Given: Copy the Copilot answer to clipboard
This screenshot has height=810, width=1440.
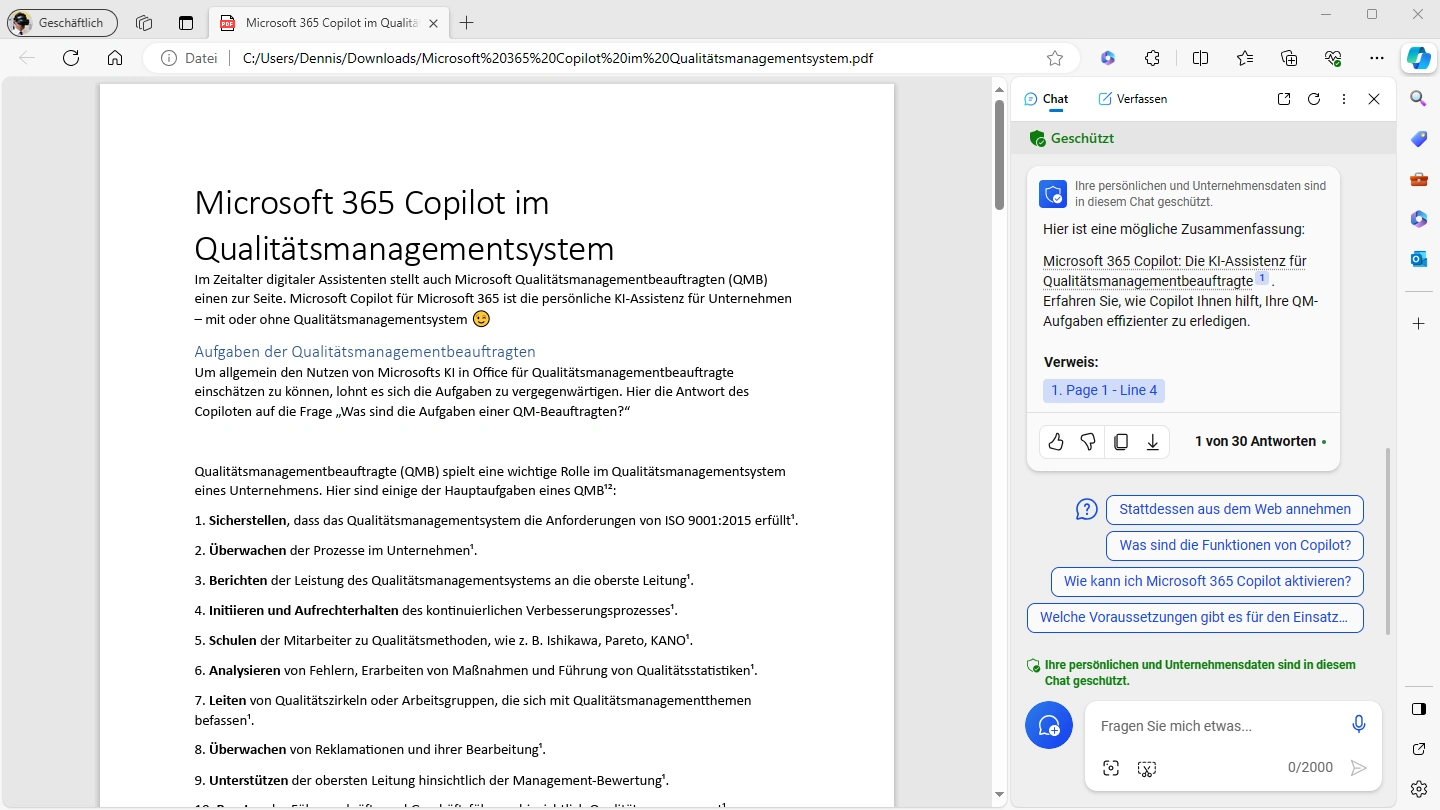Looking at the screenshot, I should click(1121, 442).
